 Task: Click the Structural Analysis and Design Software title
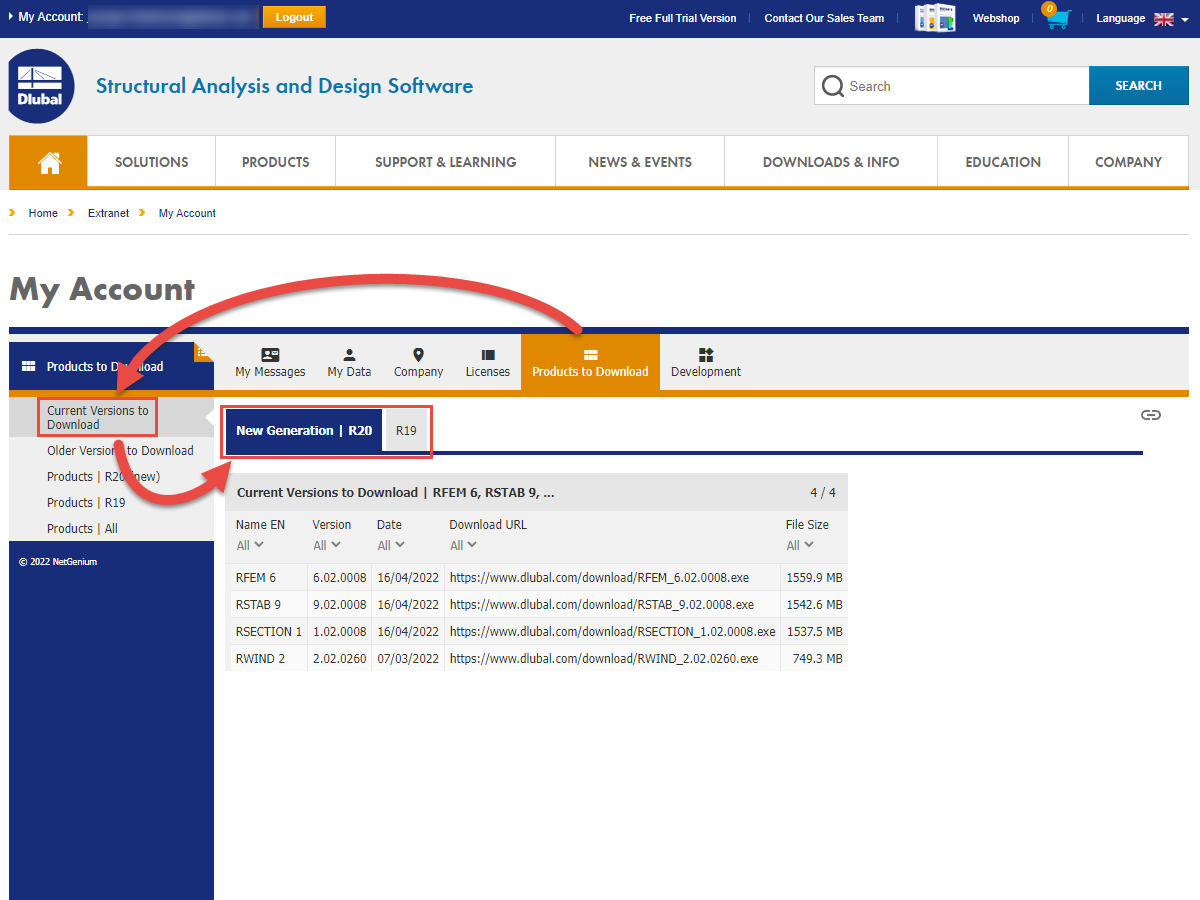pyautogui.click(x=284, y=86)
